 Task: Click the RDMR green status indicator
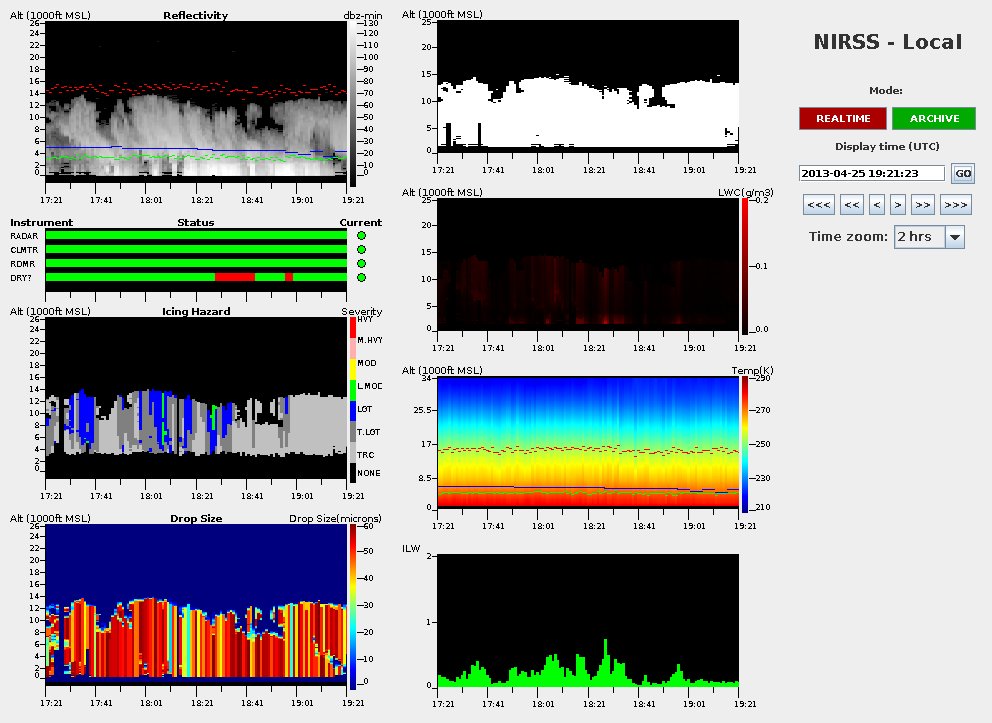pos(361,264)
